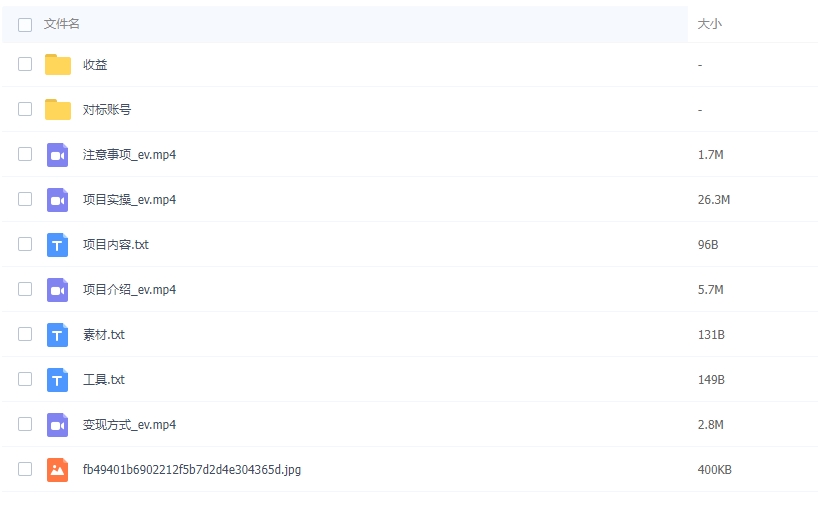This screenshot has height=520, width=818.
Task: Sort by the 大小 column header
Action: (x=709, y=24)
